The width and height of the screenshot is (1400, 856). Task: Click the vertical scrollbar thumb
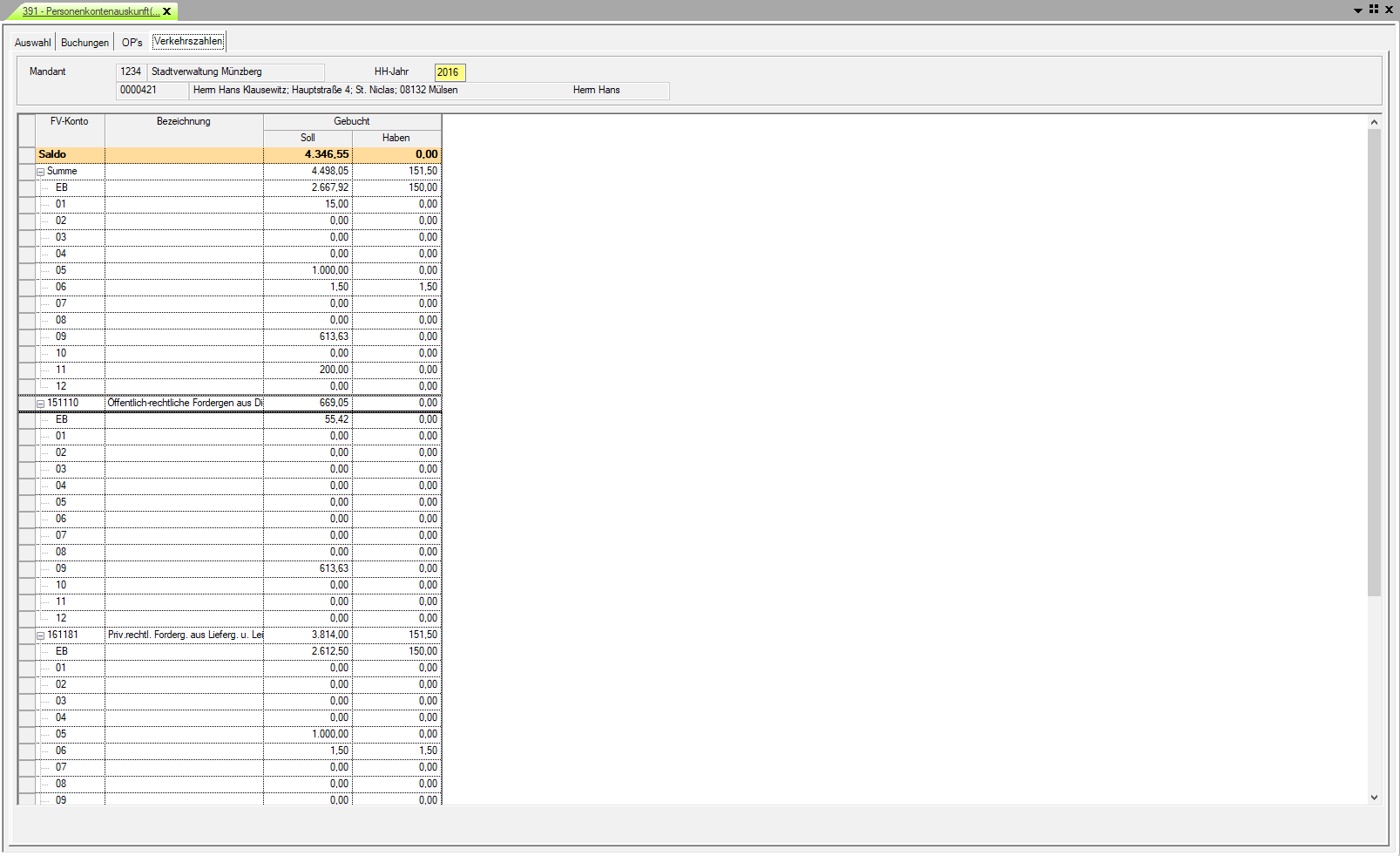pyautogui.click(x=1374, y=362)
